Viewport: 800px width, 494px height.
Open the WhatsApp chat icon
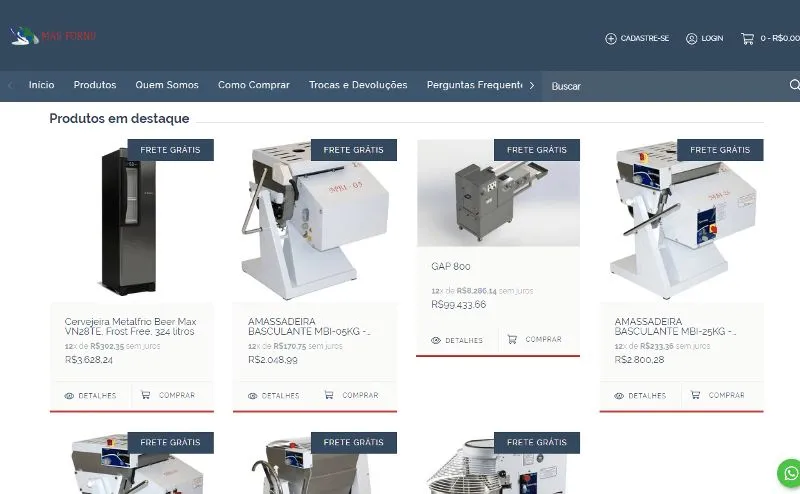[x=790, y=474]
